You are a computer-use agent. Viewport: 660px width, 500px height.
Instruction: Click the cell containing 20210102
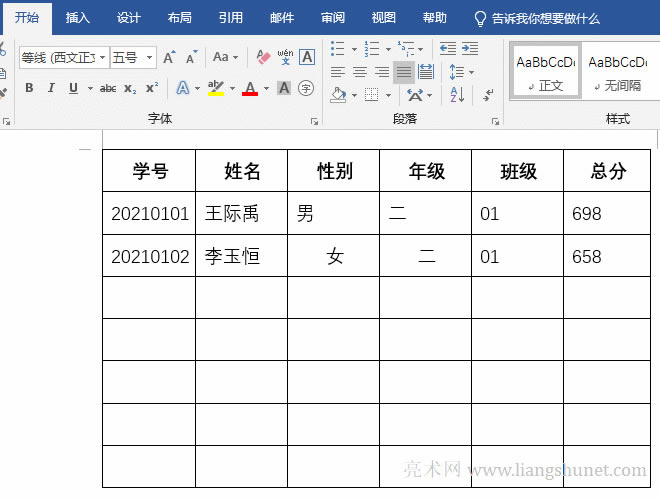click(150, 256)
